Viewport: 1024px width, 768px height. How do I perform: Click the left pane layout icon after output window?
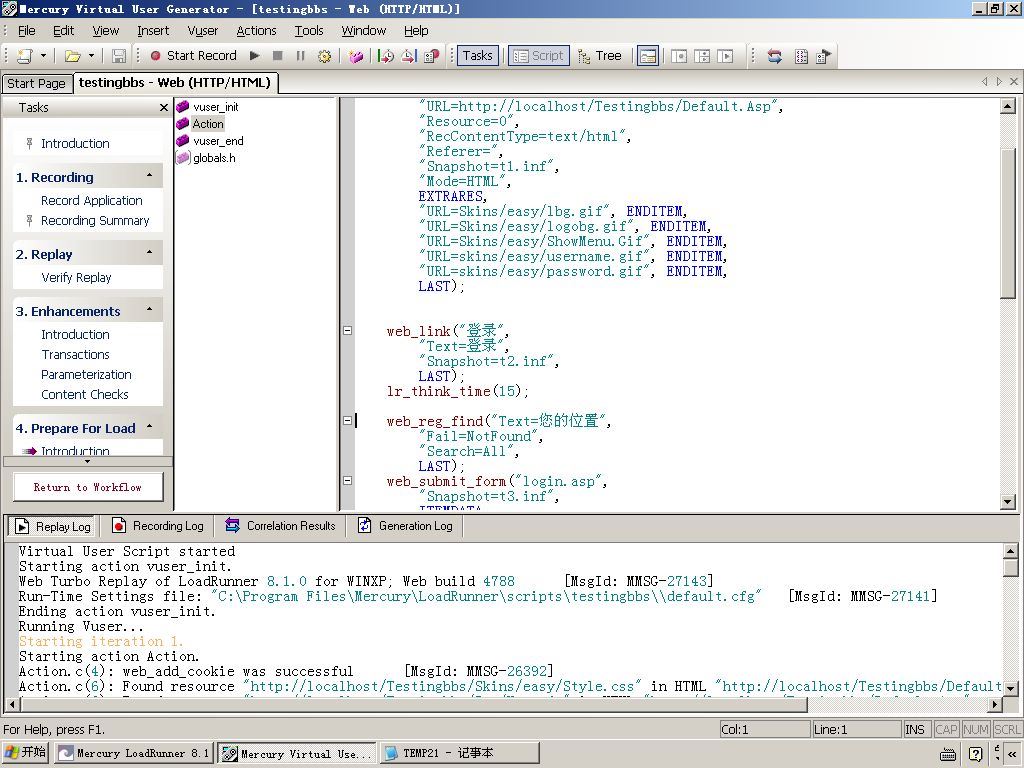tap(679, 56)
